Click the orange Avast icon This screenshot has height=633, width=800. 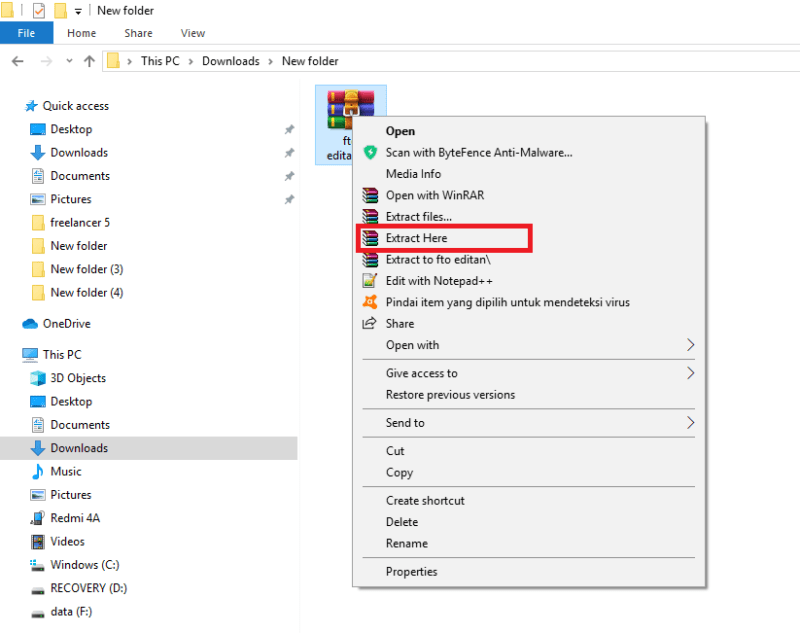tap(370, 302)
